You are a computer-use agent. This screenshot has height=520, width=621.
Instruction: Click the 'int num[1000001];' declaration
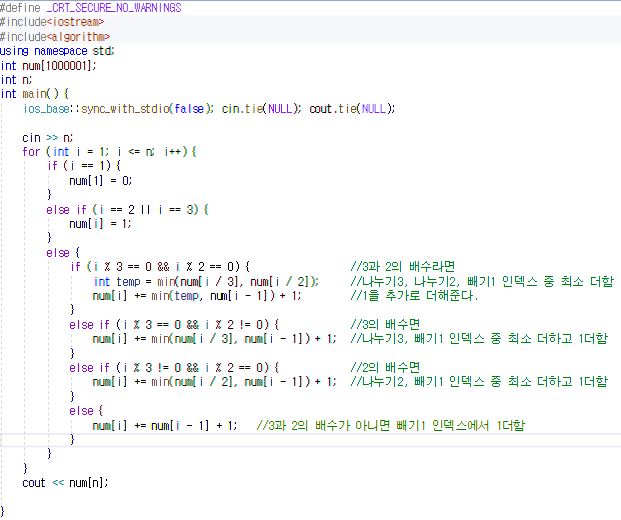click(48, 65)
